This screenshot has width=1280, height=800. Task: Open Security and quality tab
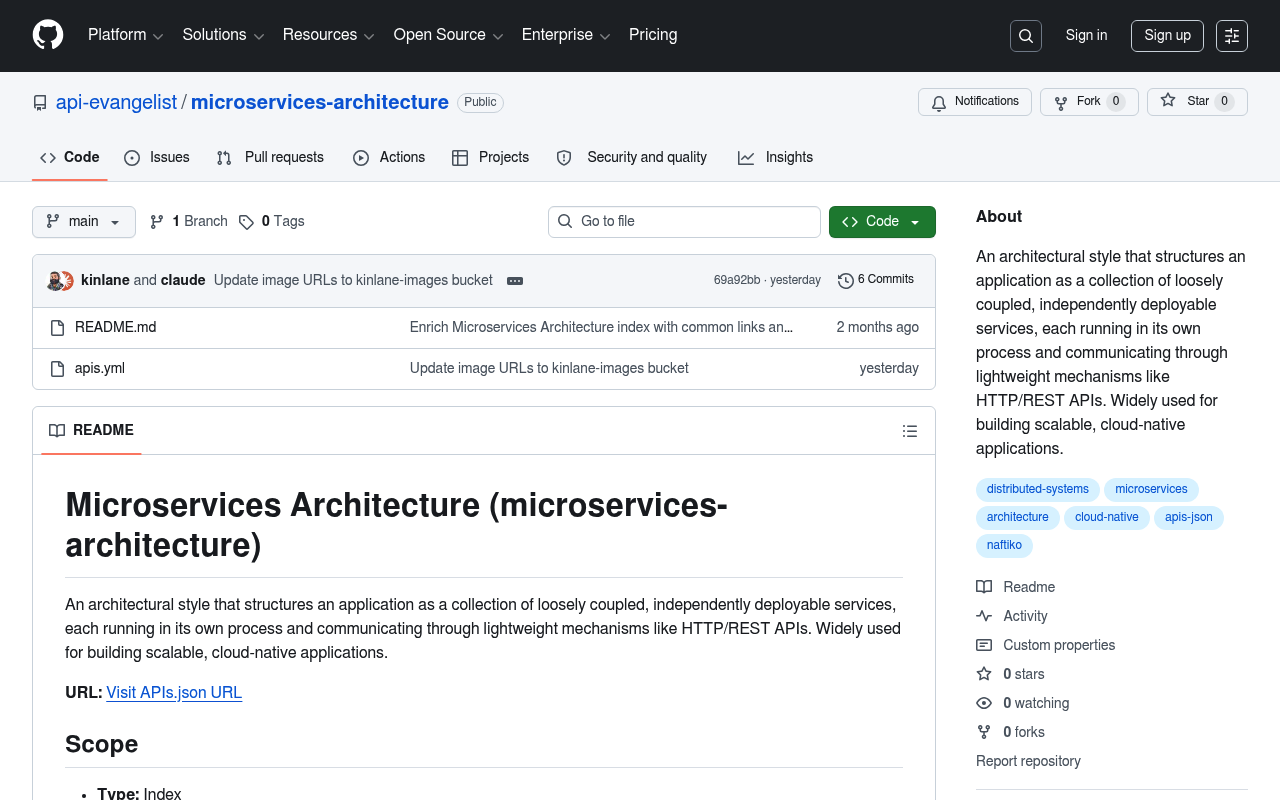pos(632,158)
